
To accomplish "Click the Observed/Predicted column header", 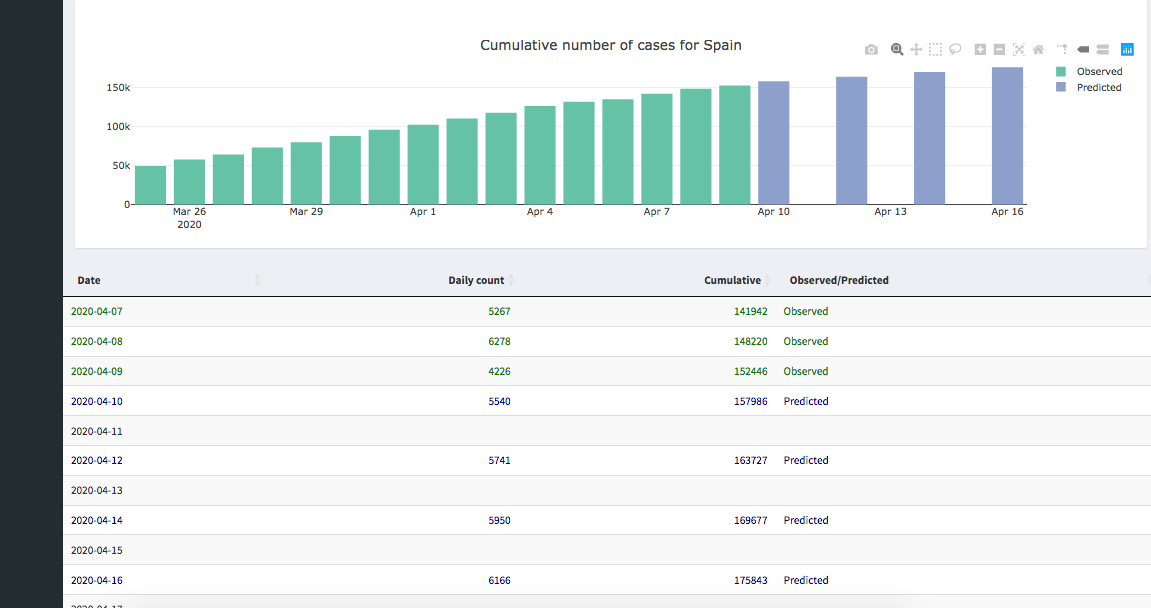I will click(839, 281).
